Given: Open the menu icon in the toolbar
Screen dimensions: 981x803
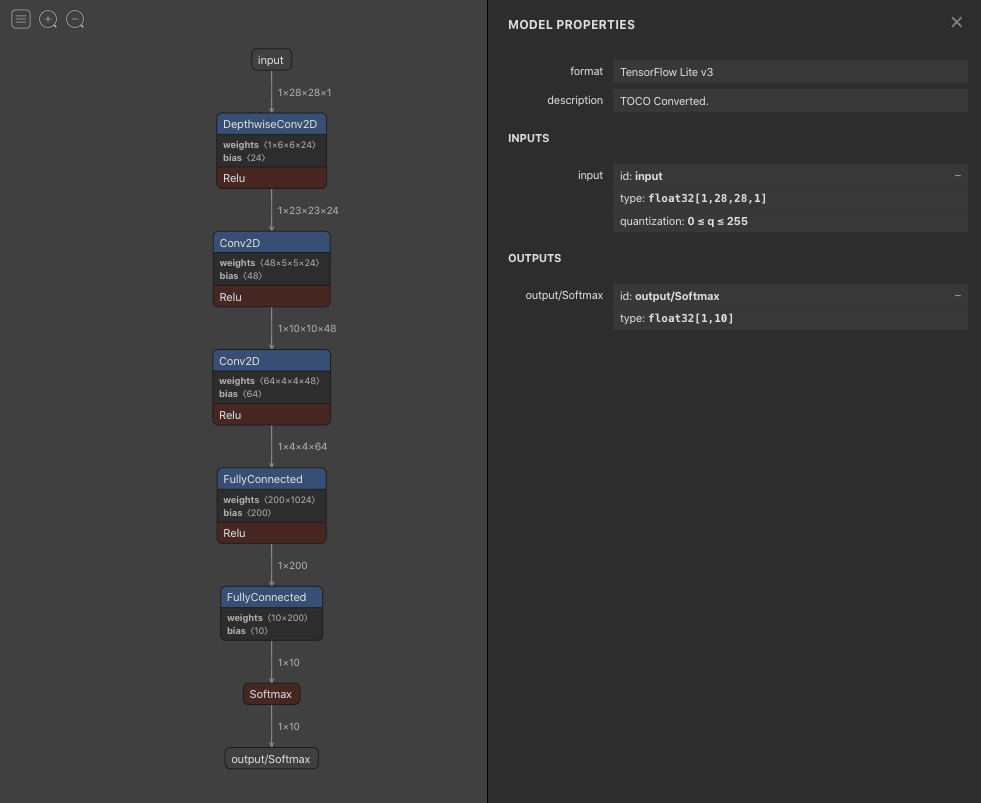Looking at the screenshot, I should (21, 19).
